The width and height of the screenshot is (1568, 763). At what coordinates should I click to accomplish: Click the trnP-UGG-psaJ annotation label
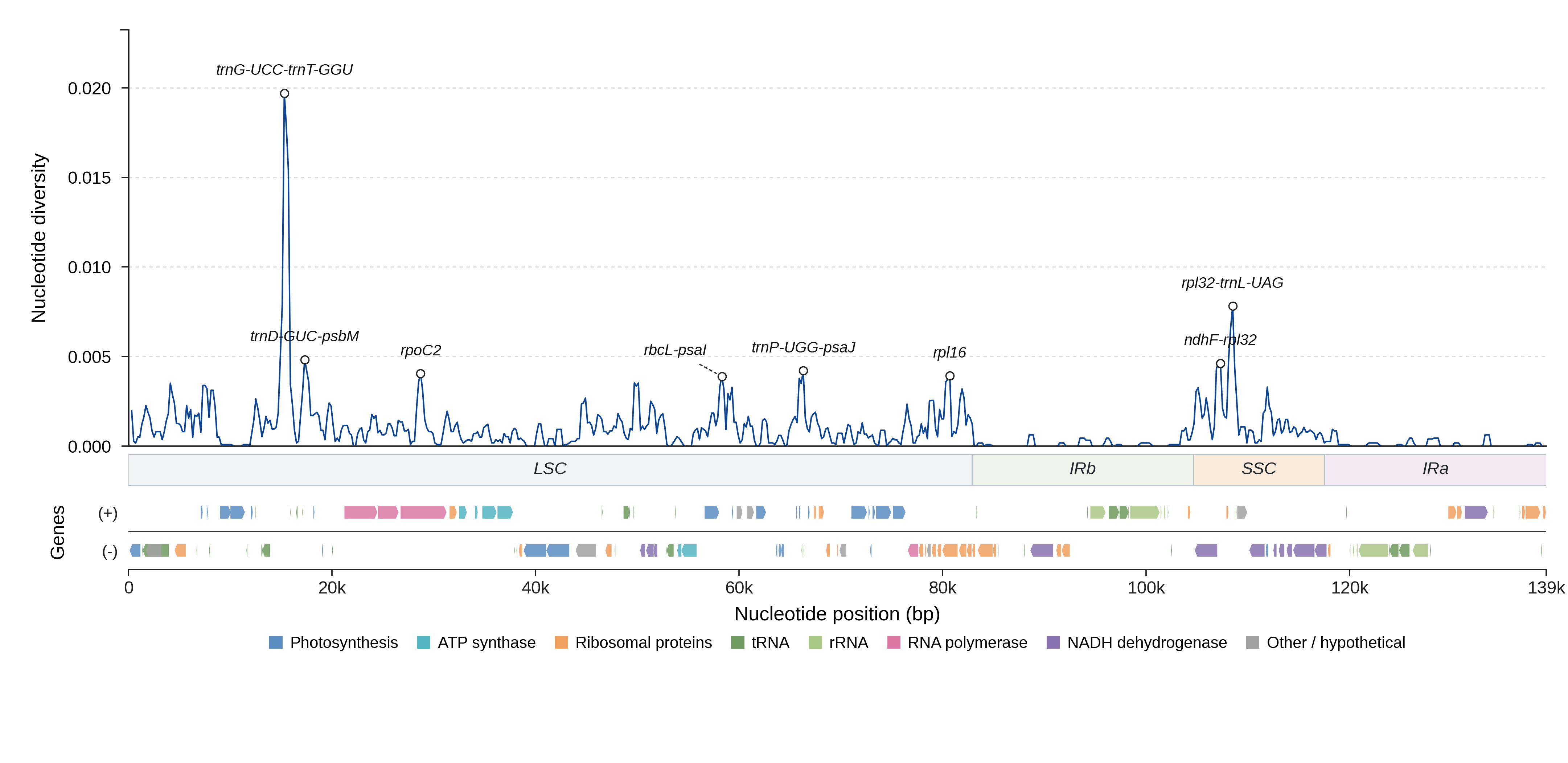(804, 347)
